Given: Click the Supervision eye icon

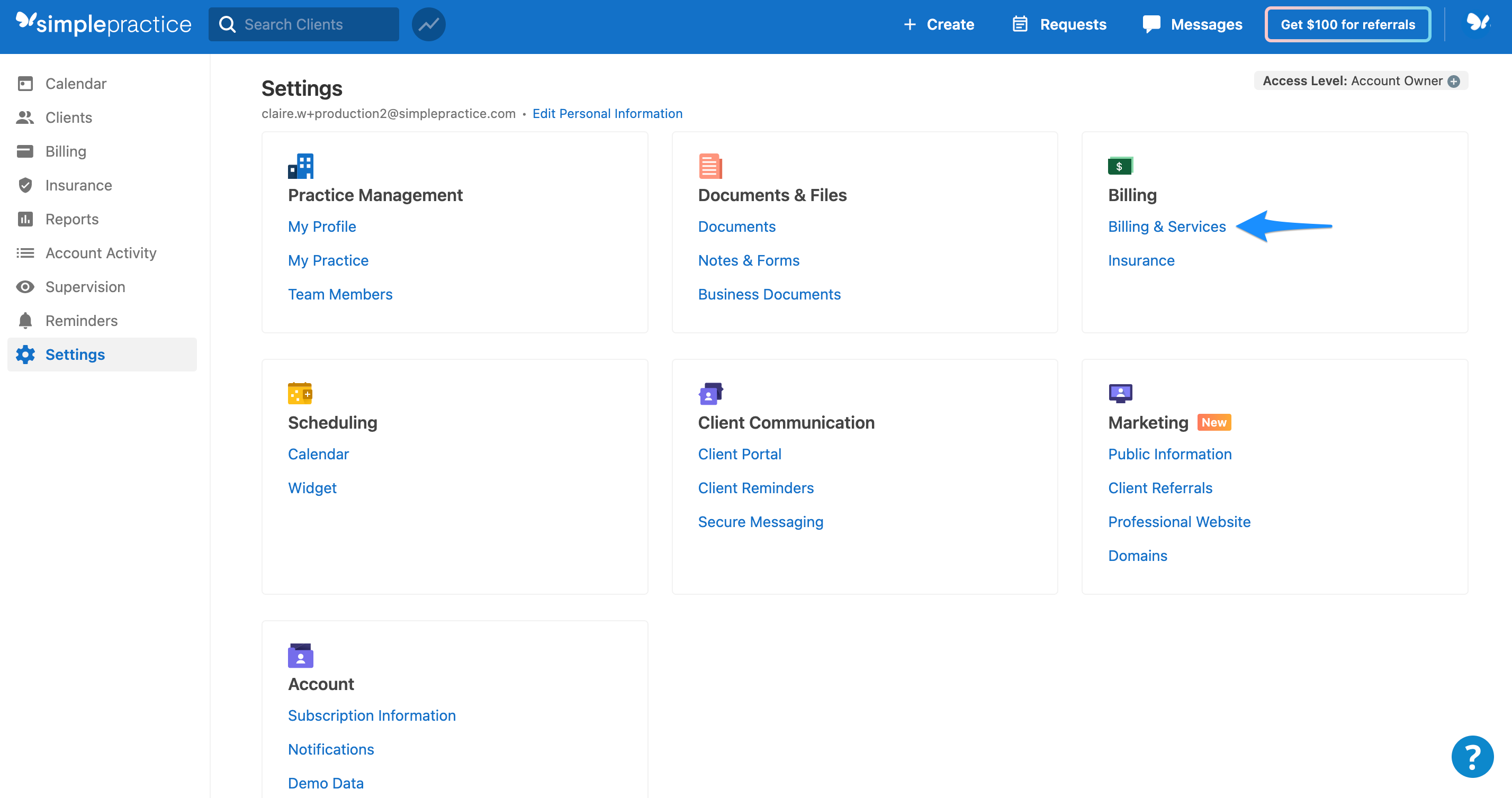Looking at the screenshot, I should pyautogui.click(x=25, y=287).
